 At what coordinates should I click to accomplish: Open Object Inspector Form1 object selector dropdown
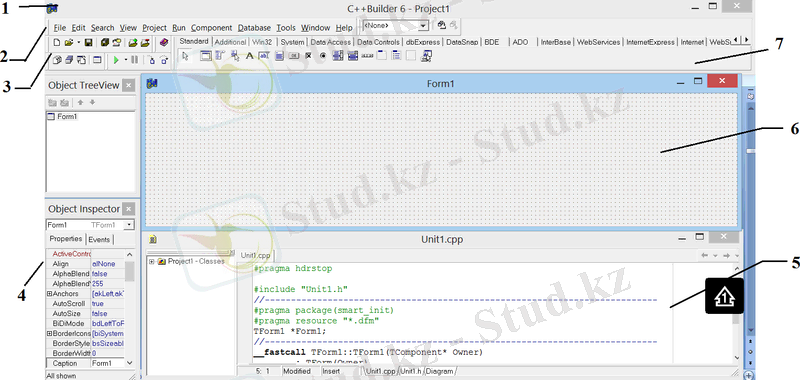pos(130,224)
